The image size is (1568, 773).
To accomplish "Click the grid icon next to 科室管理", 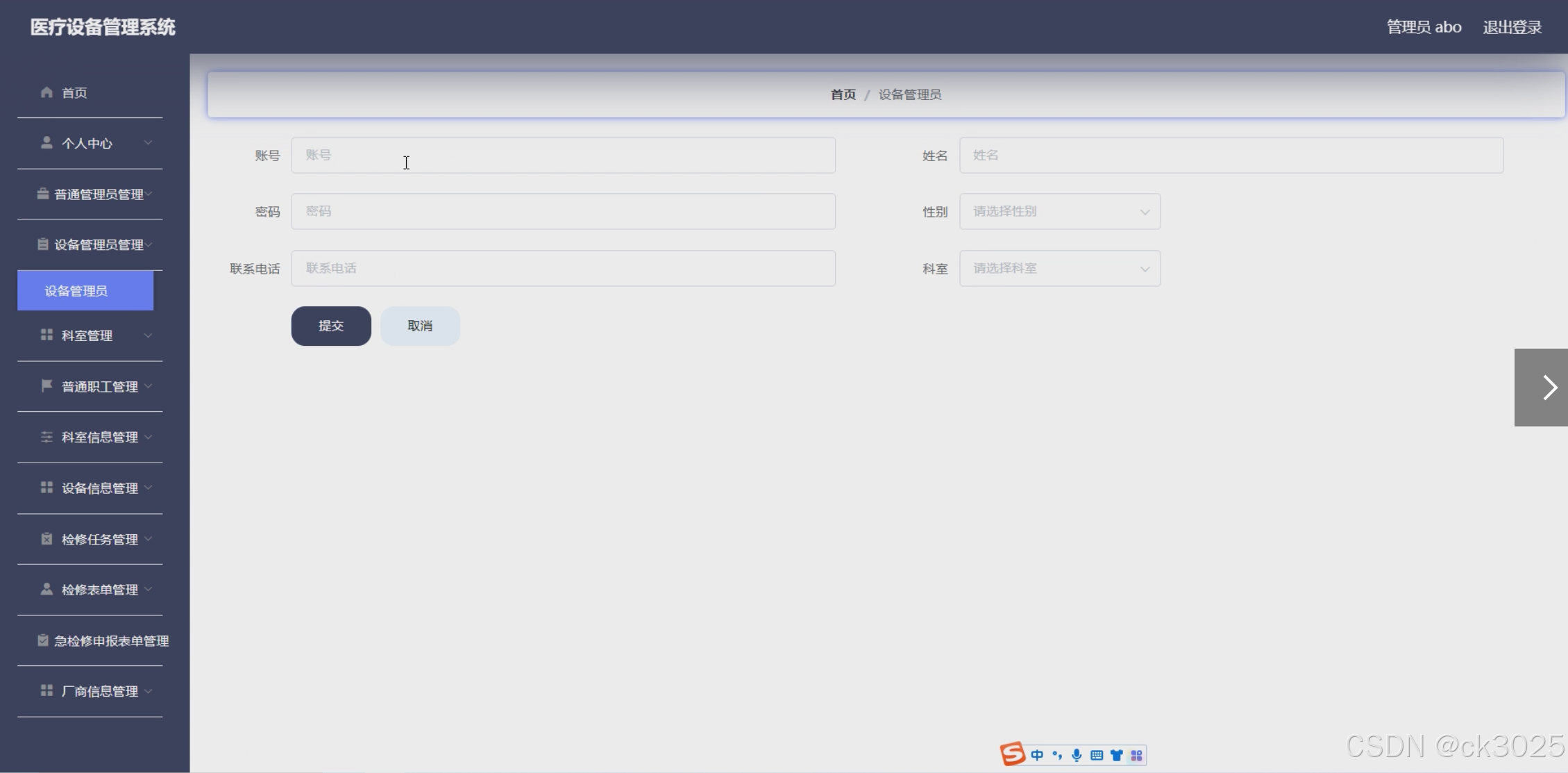I will coord(47,335).
